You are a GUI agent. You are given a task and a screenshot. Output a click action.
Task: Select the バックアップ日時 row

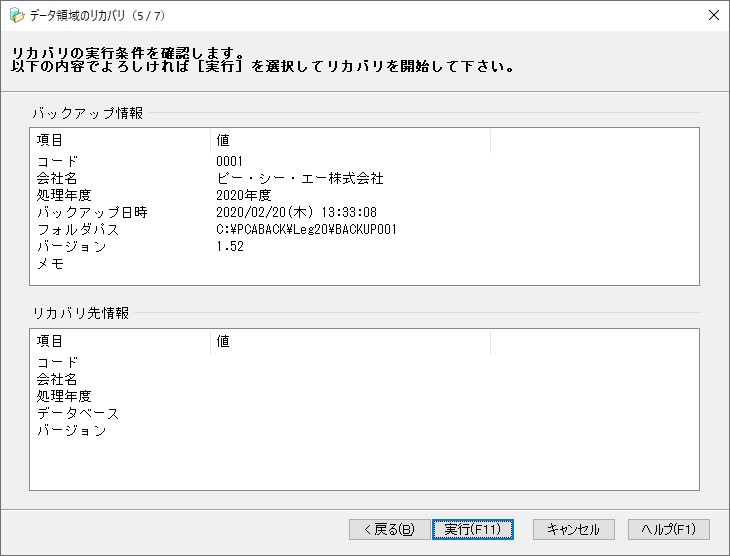[364, 212]
